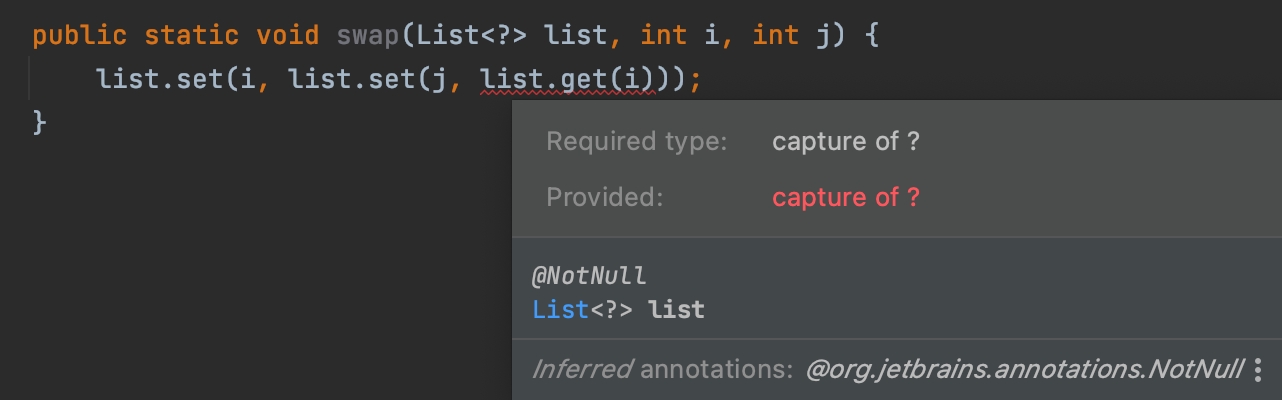The width and height of the screenshot is (1282, 400).
Task: Click the "Provided:" label in the tooltip
Action: click(x=605, y=198)
